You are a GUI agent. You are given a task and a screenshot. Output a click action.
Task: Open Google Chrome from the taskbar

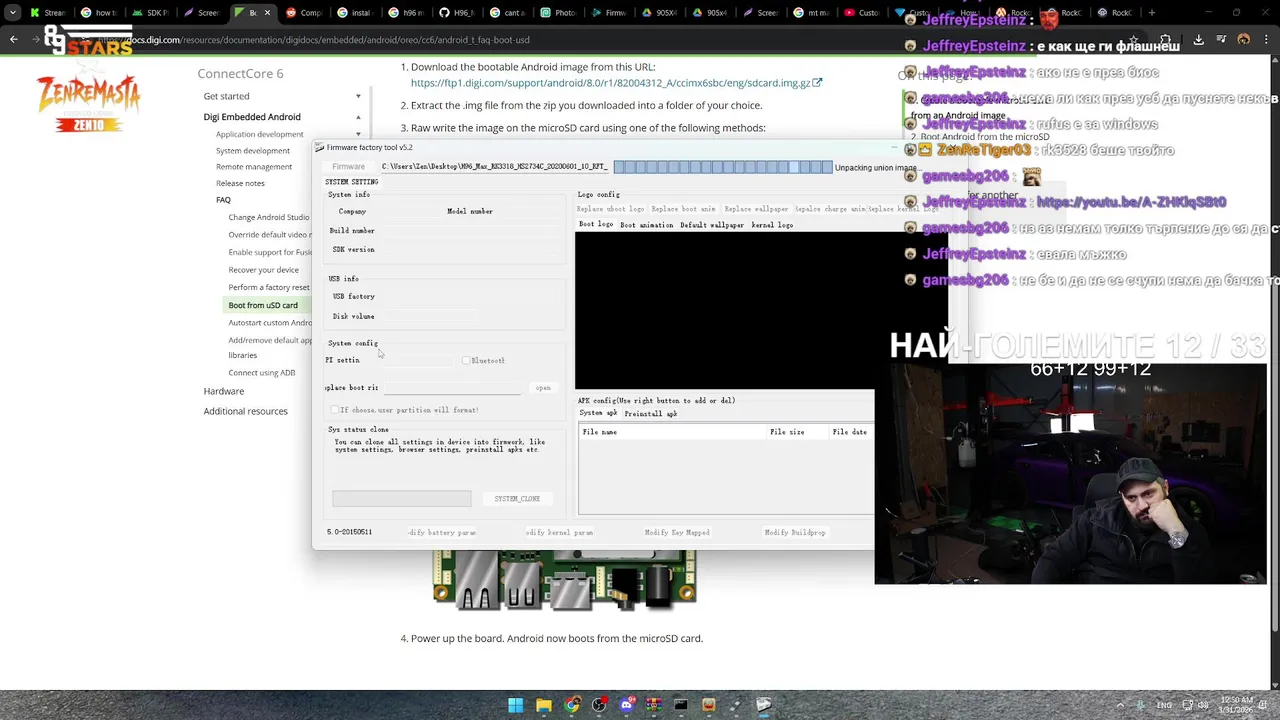(571, 705)
